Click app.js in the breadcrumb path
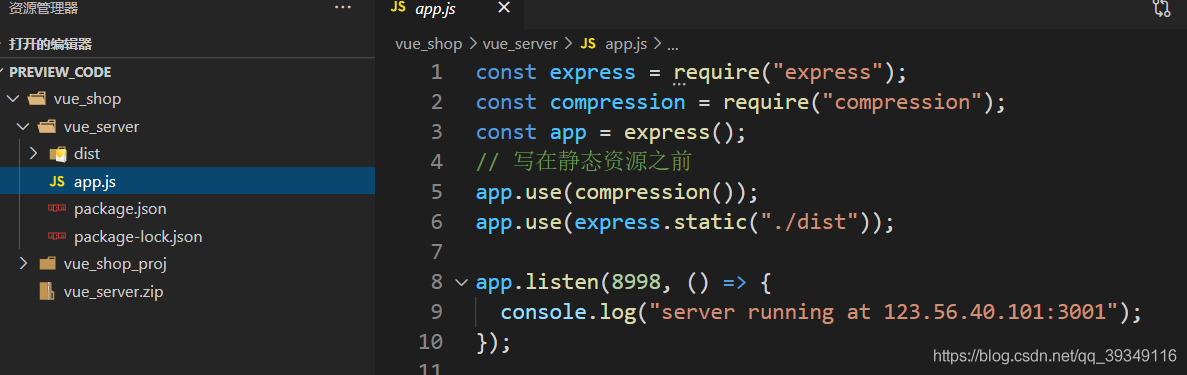The width and height of the screenshot is (1187, 375). [626, 44]
